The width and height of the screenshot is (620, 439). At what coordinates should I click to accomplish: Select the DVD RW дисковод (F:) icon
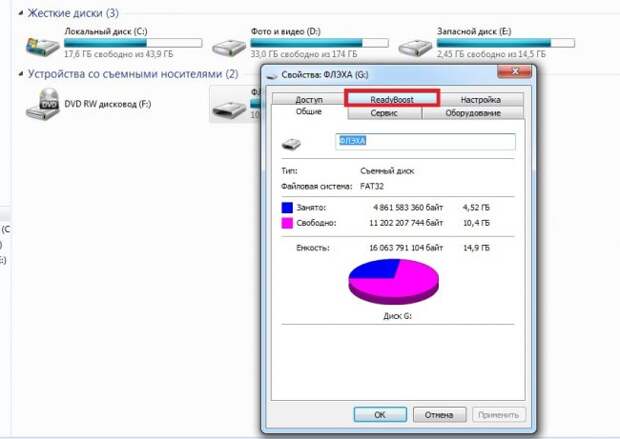click(x=42, y=104)
